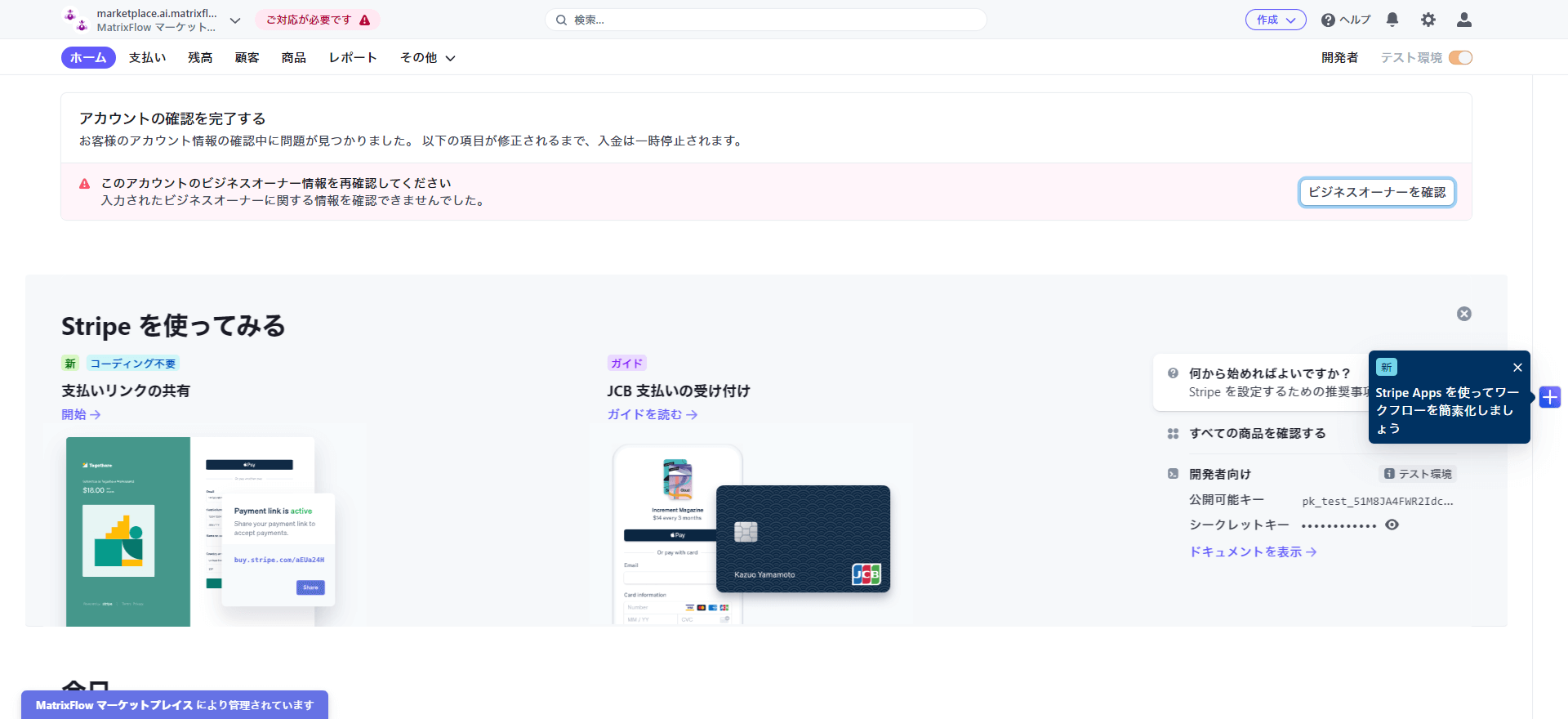Open the ヘルプ help menu
Screen dimensions: 1568x719
point(1346,20)
